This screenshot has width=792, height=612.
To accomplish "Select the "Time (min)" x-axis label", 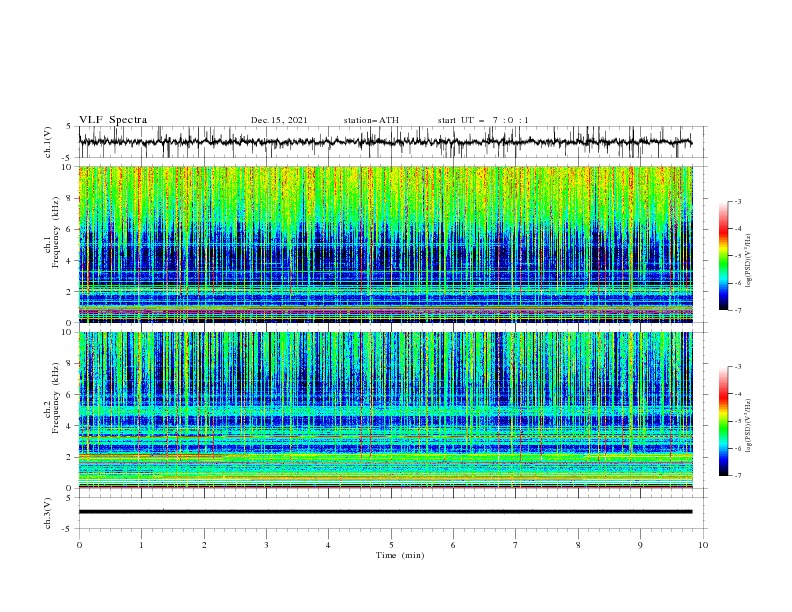I will 400,555.
